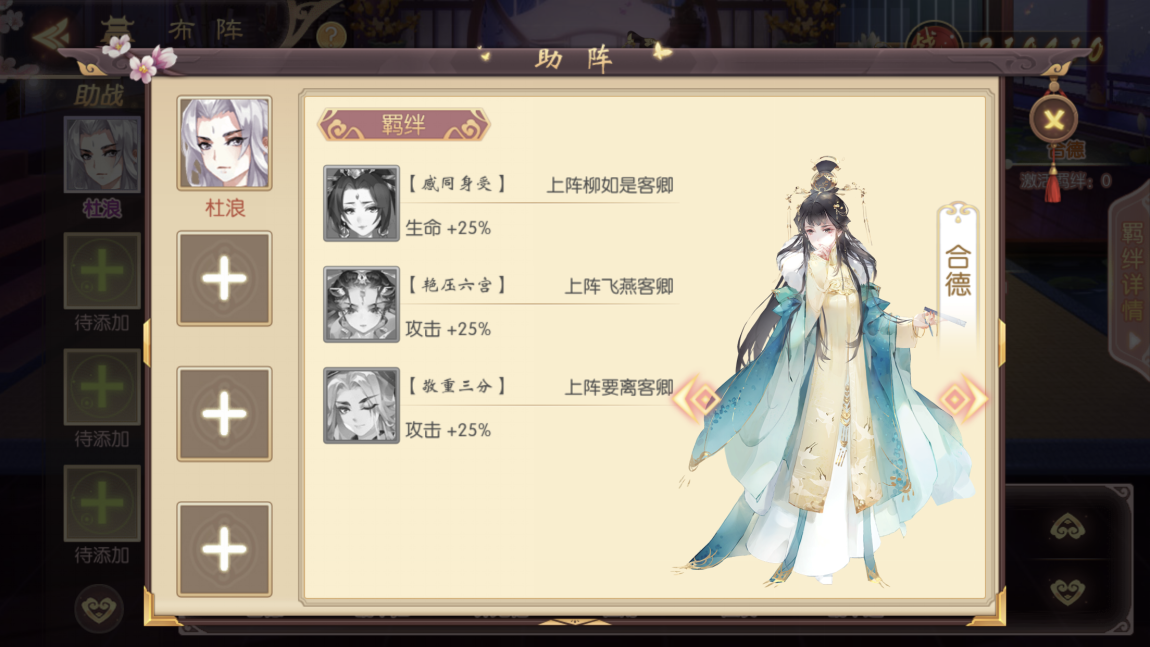Add a helper in the second empty plus slot
Image resolution: width=1150 pixels, height=647 pixels.
[224, 414]
